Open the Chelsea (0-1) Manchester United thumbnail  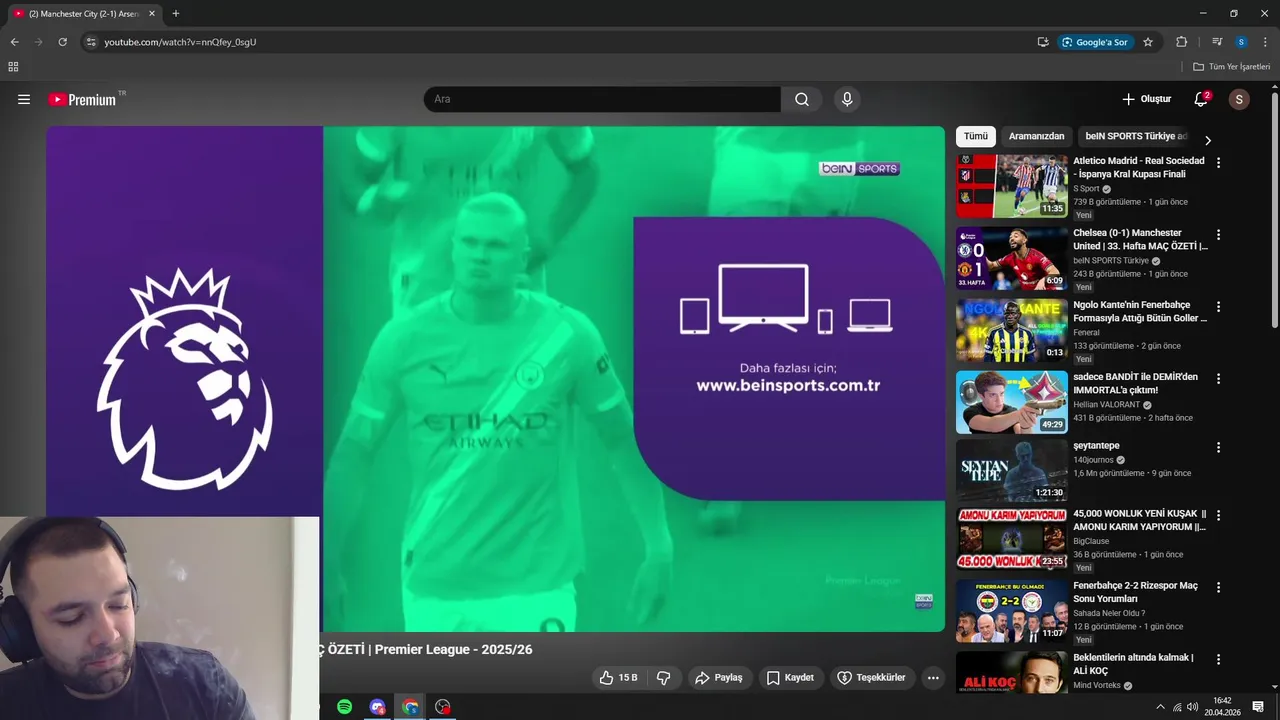click(x=1012, y=258)
